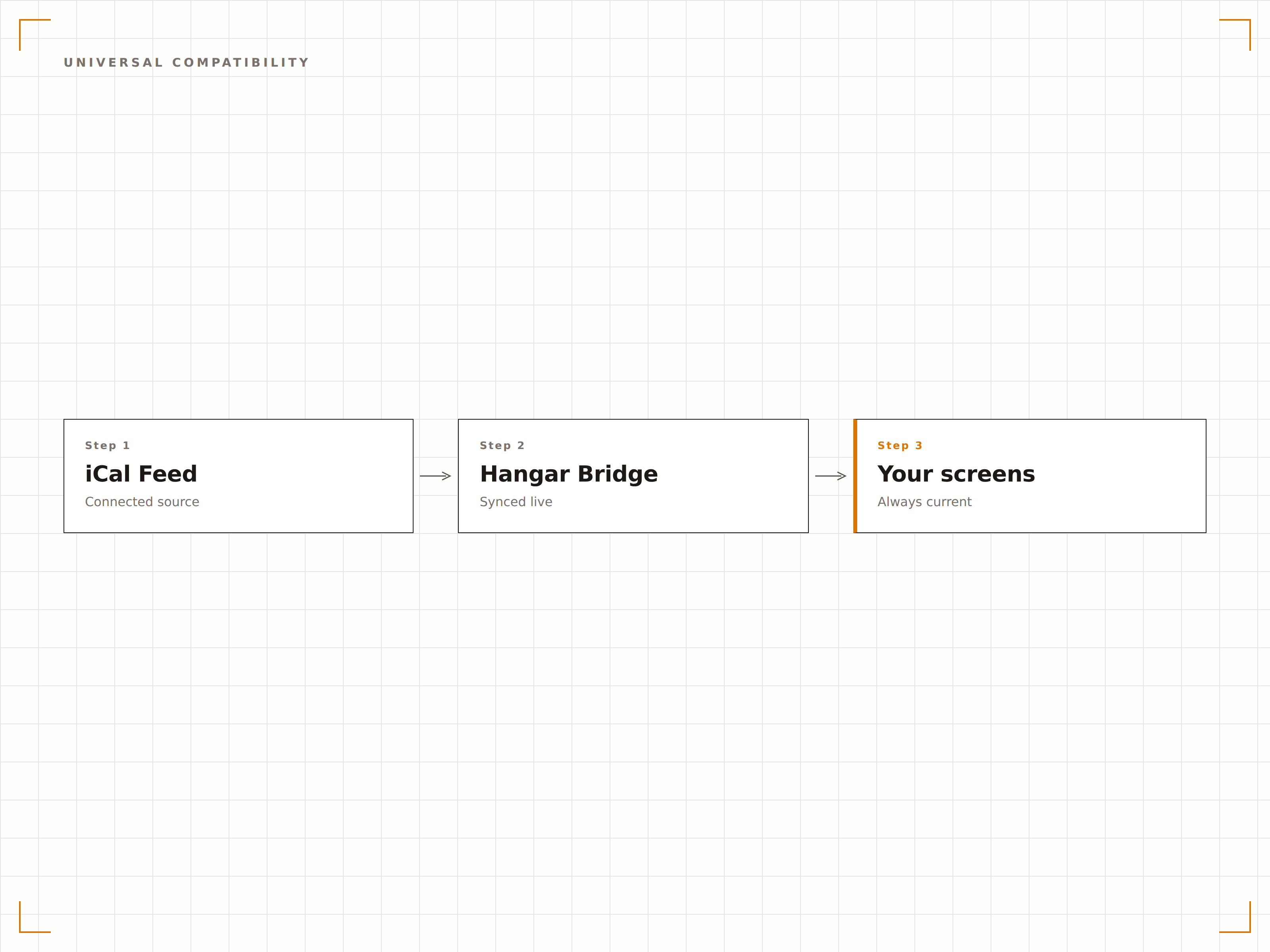
Task: Open the Step 3 Your screens card
Action: [x=1030, y=476]
